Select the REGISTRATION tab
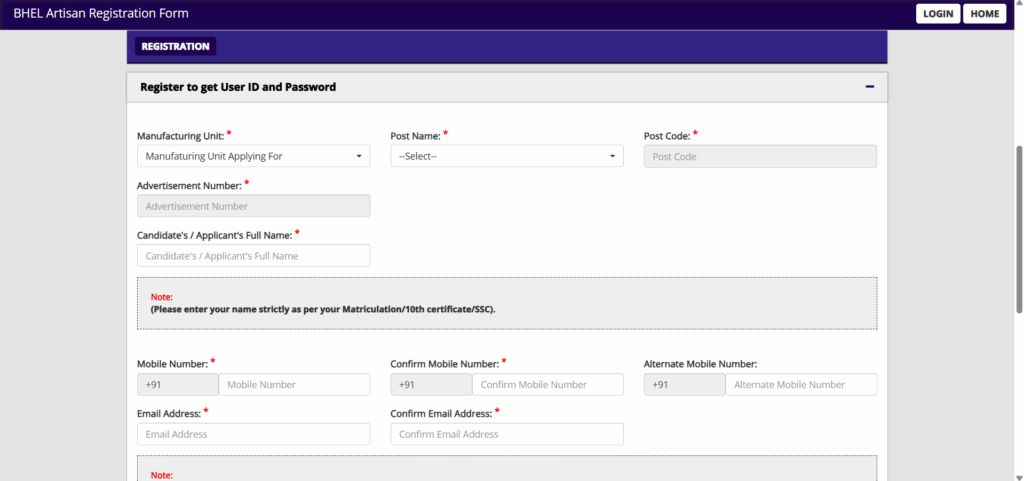The height and width of the screenshot is (481, 1024). (175, 46)
